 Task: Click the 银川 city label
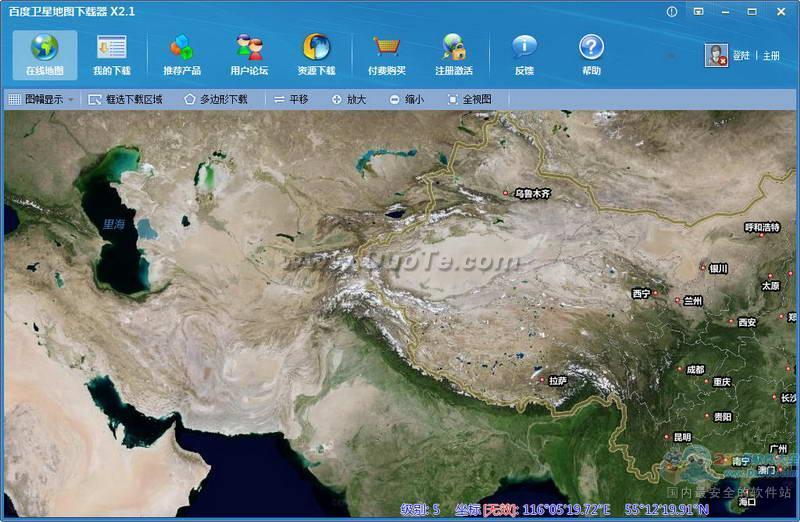pos(718,268)
